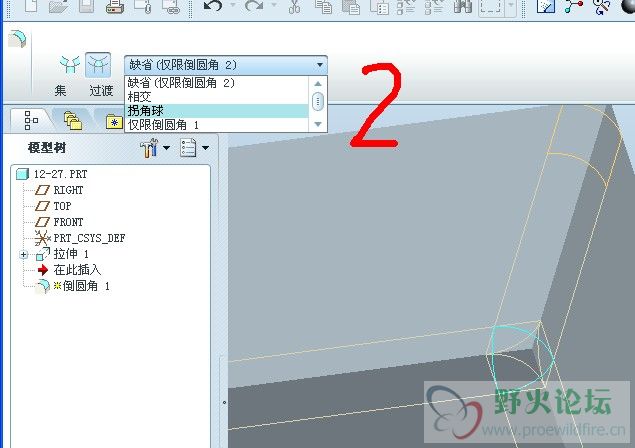Click the Redo arrow
The width and height of the screenshot is (635, 448).
tap(254, 6)
